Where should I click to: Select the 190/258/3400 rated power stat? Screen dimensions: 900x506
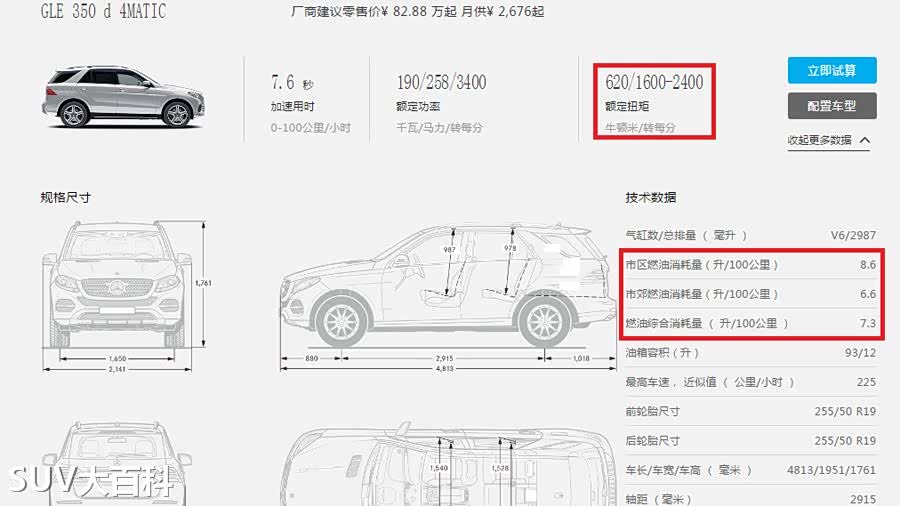point(441,82)
